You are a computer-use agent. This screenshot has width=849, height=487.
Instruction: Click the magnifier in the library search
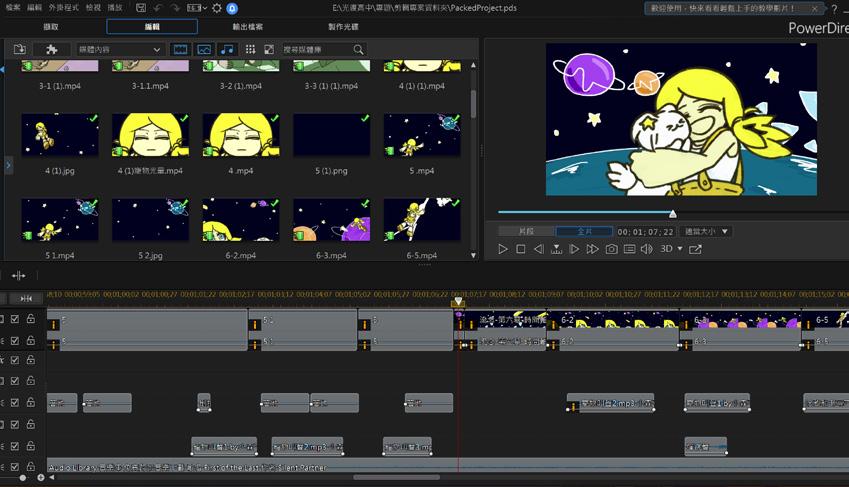[x=358, y=49]
